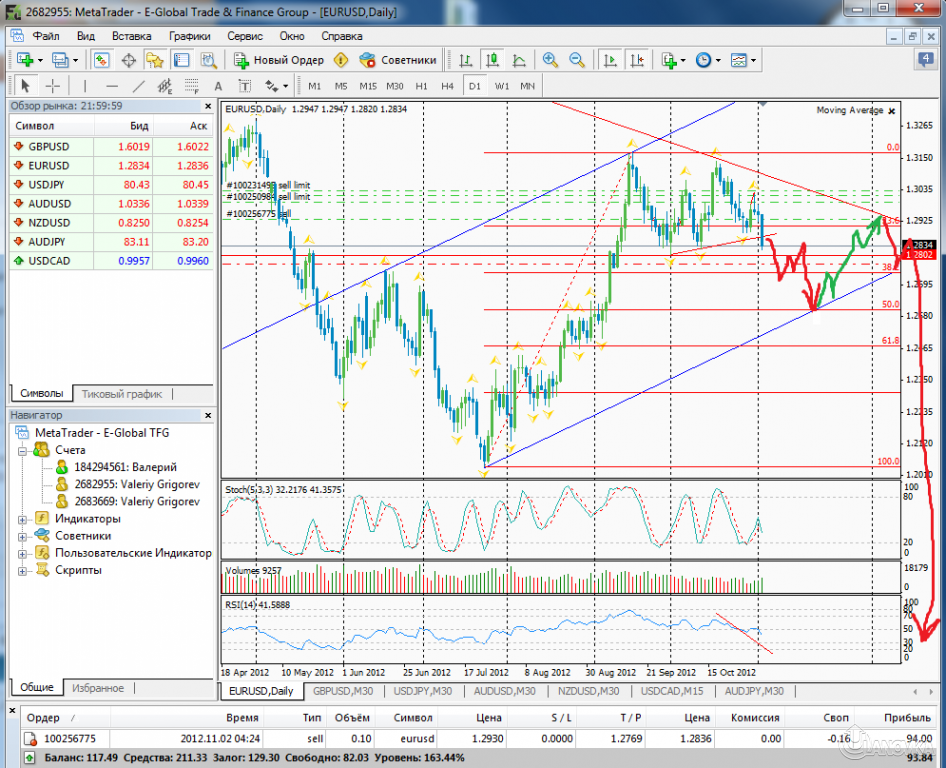Zoom in on the EURUSD chart

550,60
